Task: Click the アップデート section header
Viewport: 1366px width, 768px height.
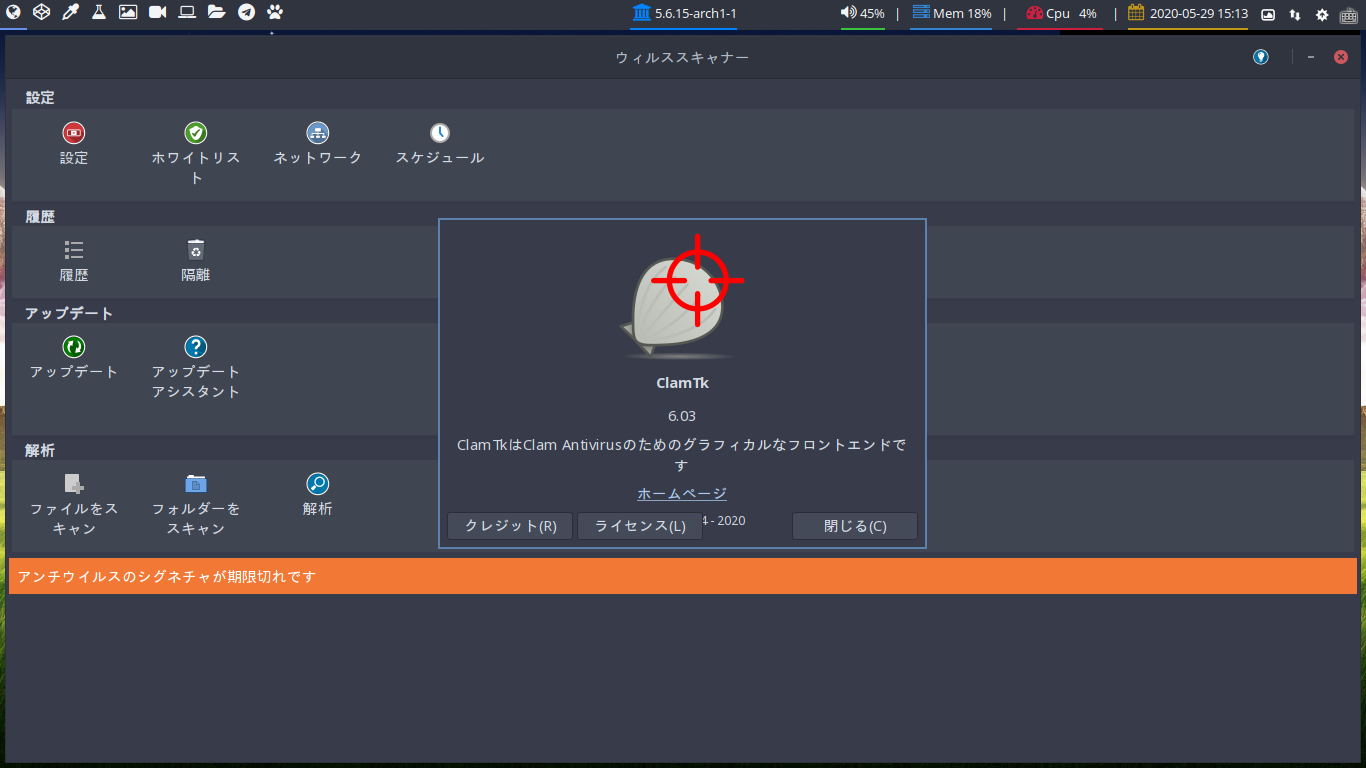Action: pos(69,313)
